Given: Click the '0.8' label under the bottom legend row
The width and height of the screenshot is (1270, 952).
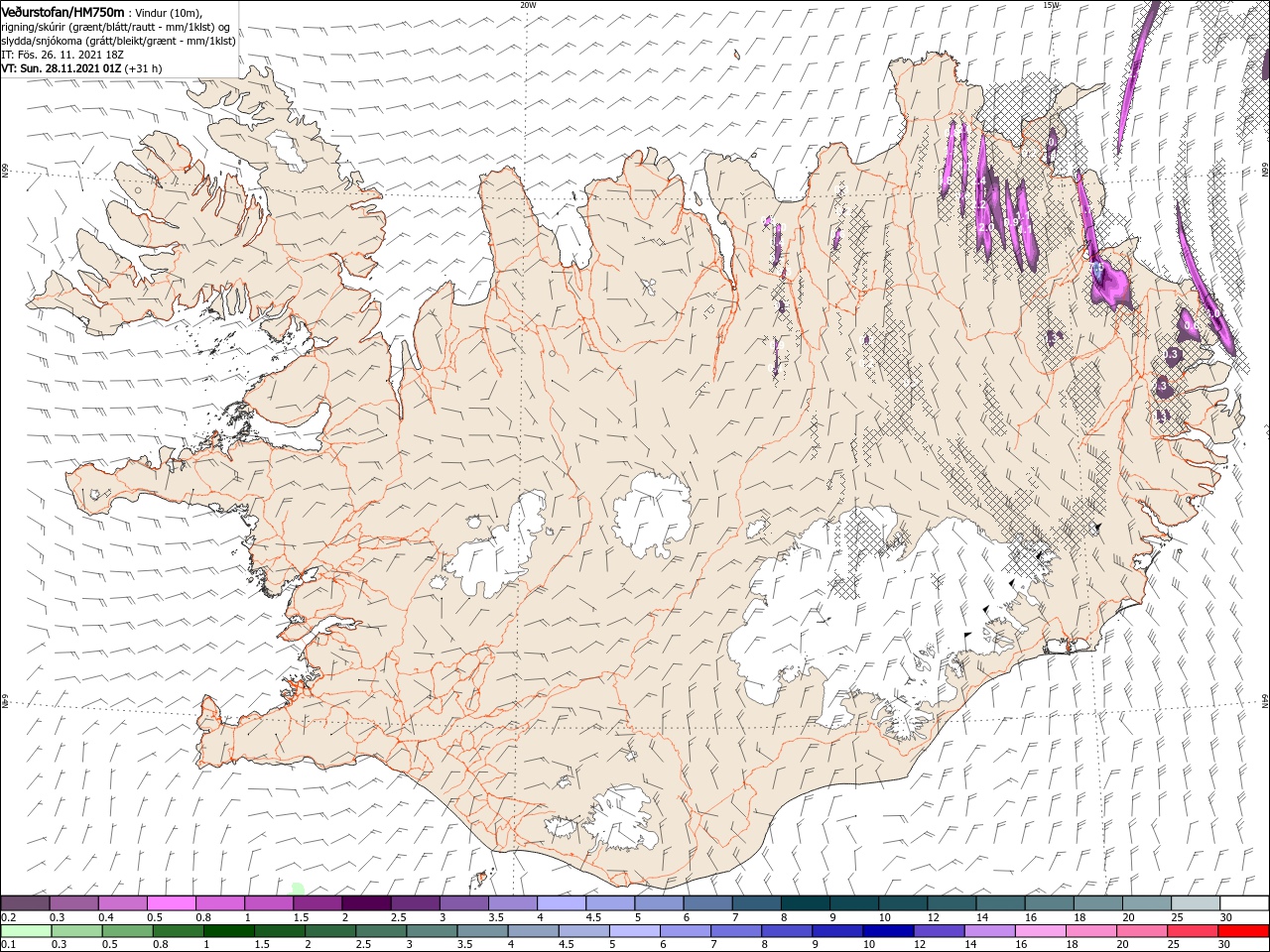Looking at the screenshot, I should tap(161, 945).
